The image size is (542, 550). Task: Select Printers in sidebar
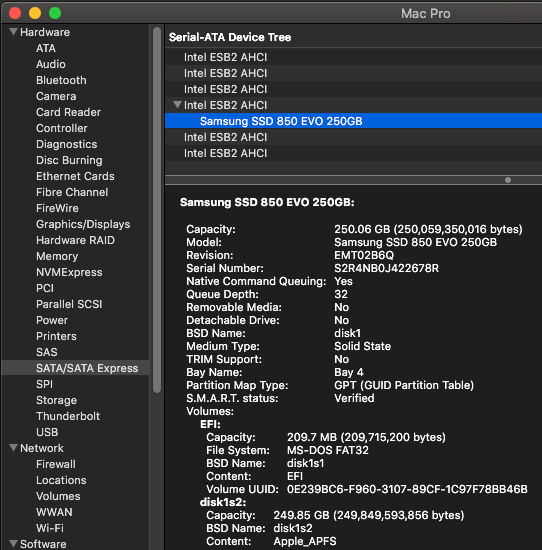click(56, 336)
